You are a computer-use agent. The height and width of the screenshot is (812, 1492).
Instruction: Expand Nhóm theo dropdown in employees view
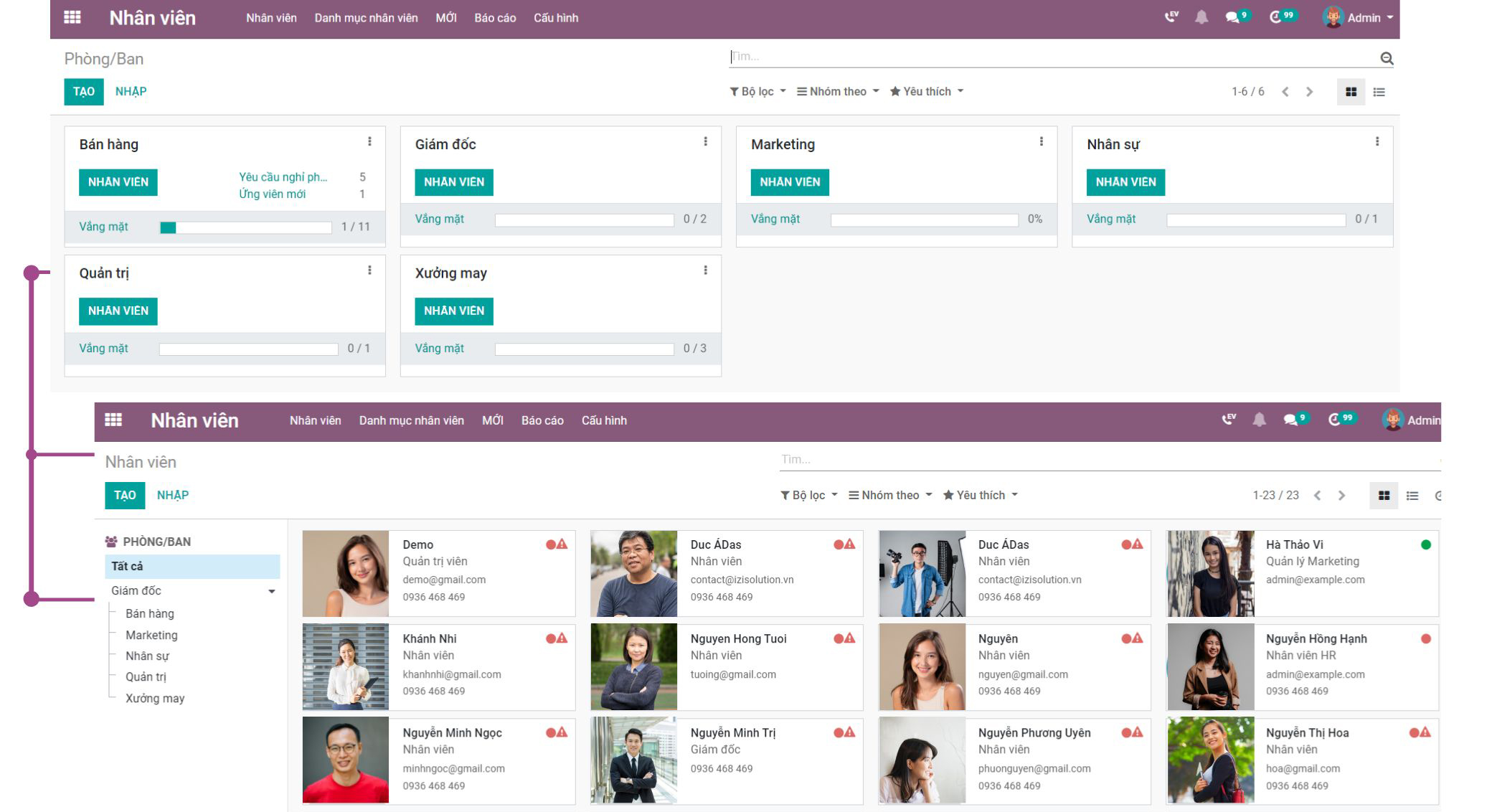pos(890,496)
